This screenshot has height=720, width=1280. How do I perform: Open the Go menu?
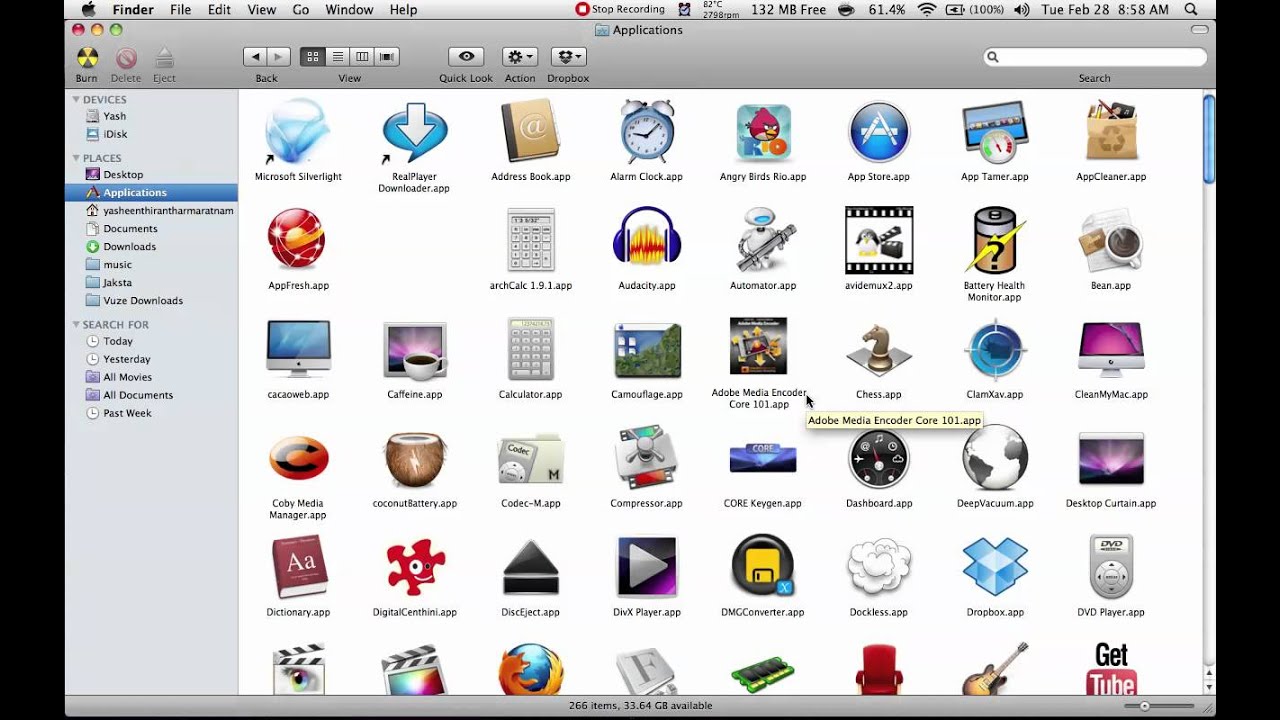(301, 9)
